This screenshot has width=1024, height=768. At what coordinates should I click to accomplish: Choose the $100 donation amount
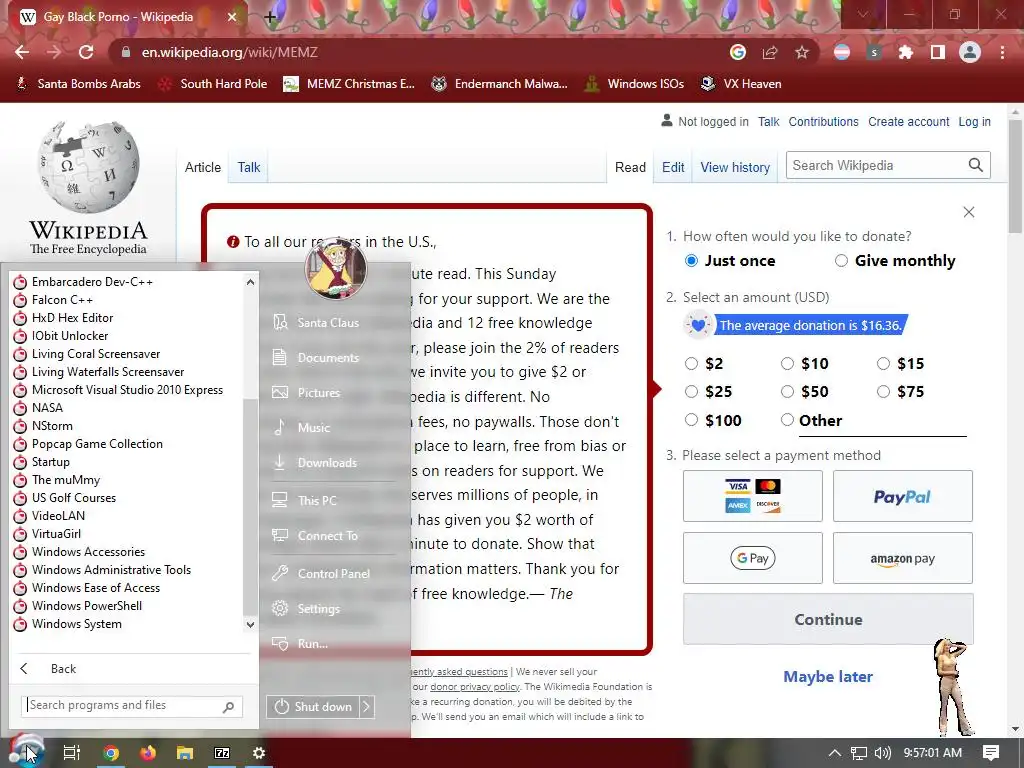(x=692, y=420)
